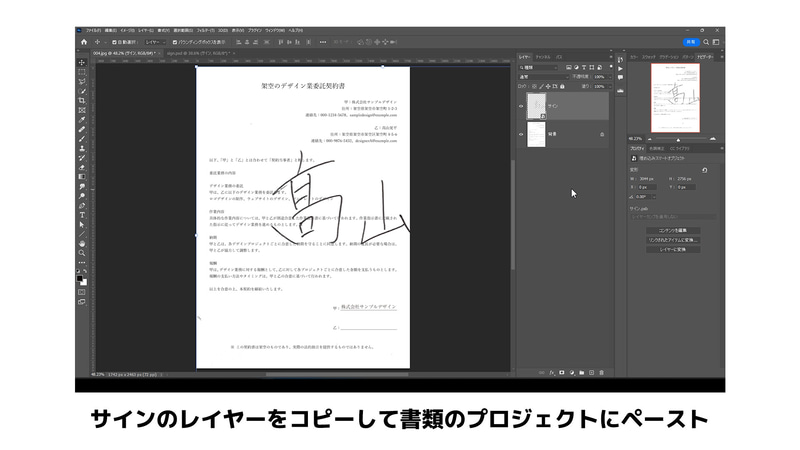Select the Eraser tool
The height and width of the screenshot is (450, 800).
click(x=82, y=167)
